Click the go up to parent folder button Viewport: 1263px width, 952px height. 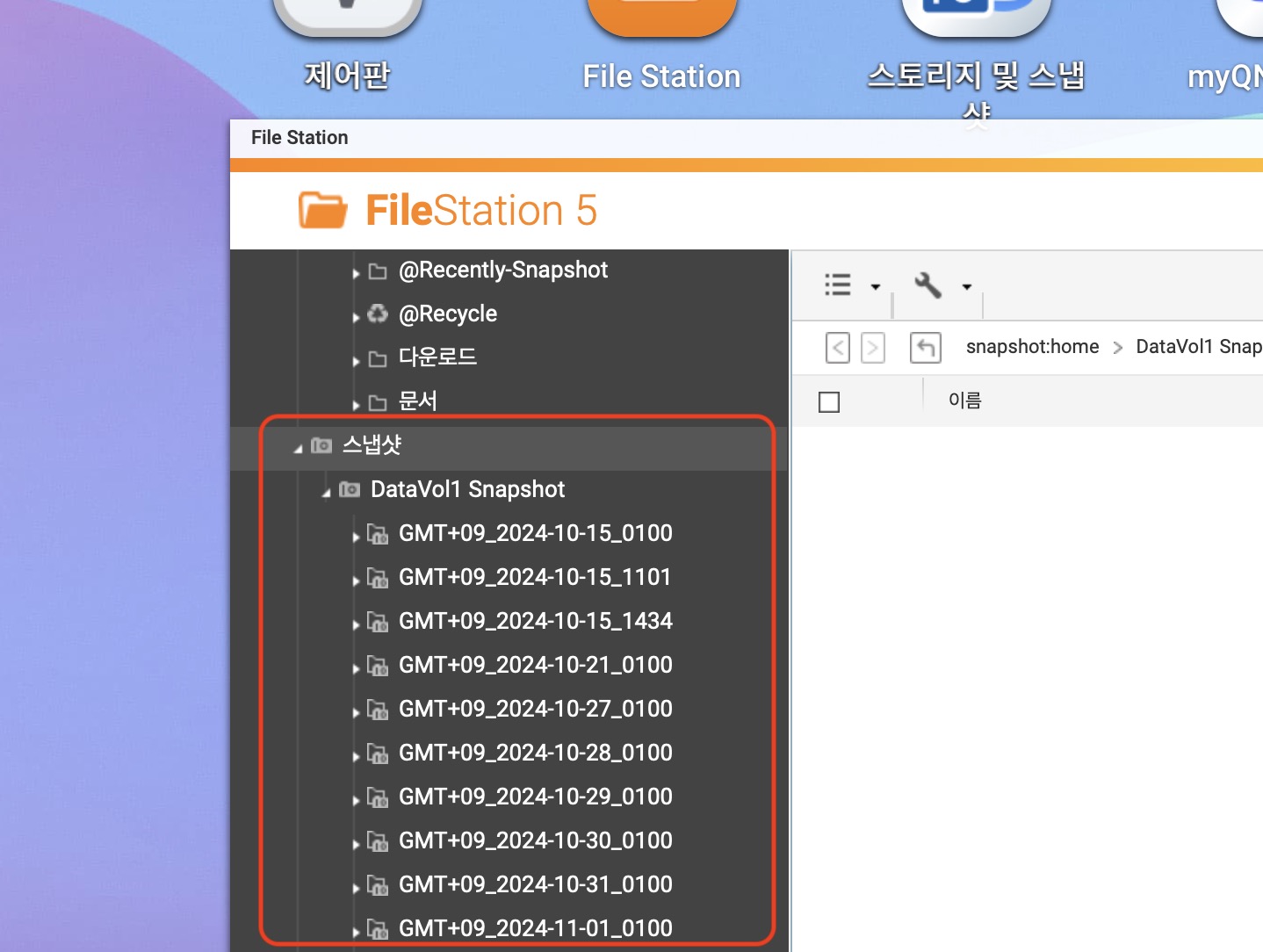926,348
